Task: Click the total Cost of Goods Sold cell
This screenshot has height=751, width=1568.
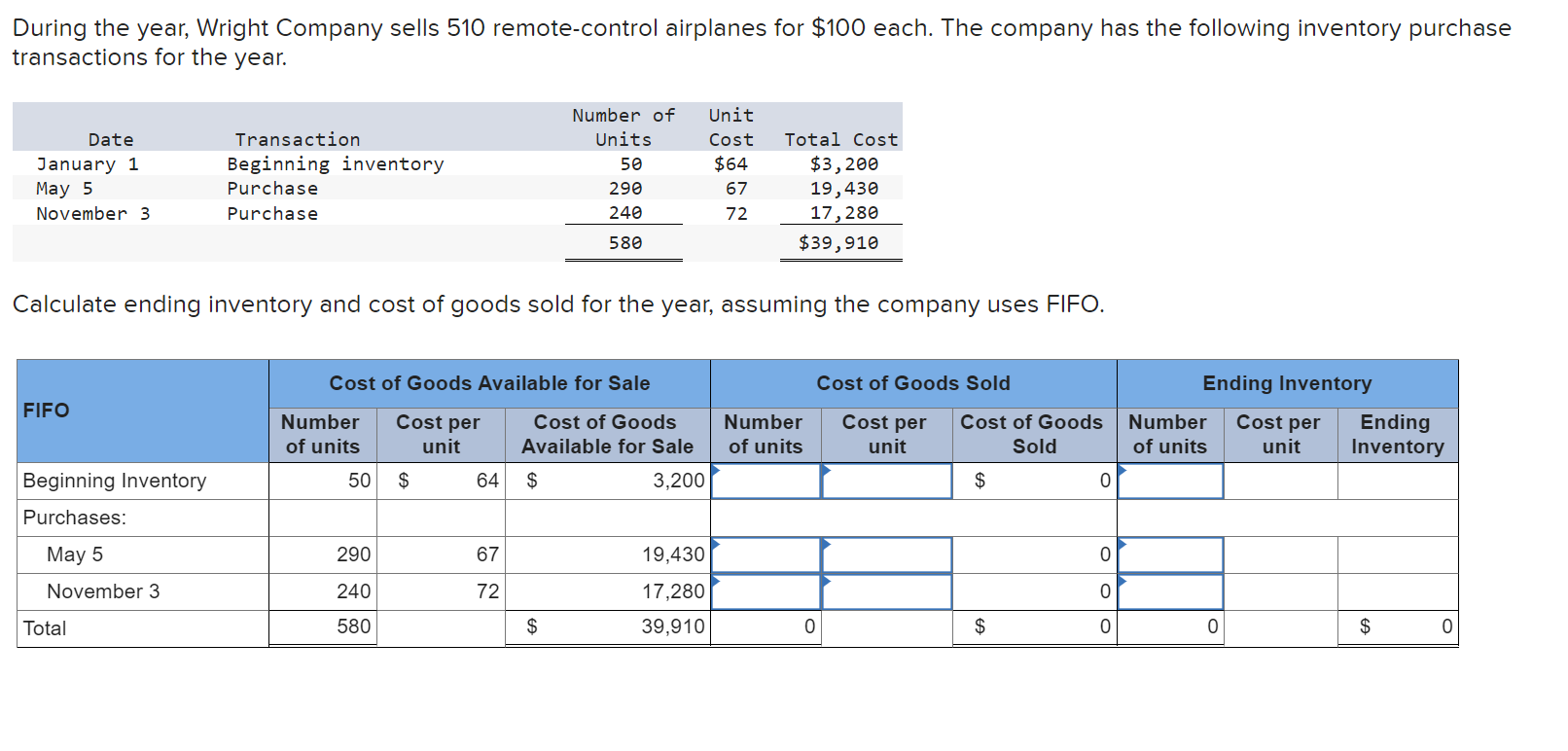Action: tap(1035, 627)
